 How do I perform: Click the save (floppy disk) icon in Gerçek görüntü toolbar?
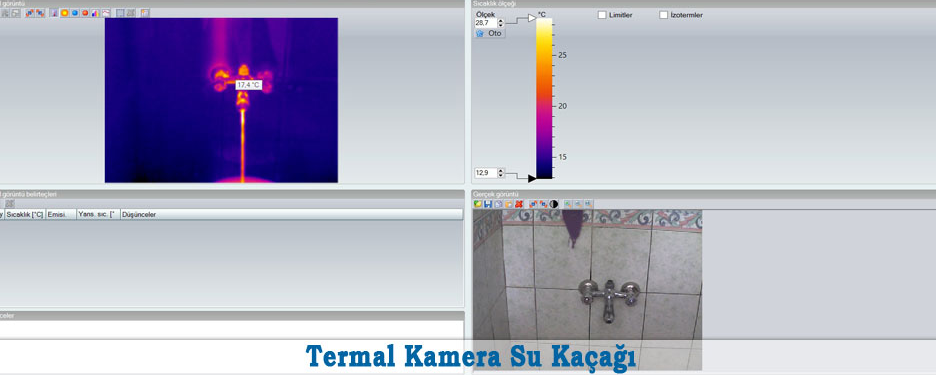click(488, 204)
